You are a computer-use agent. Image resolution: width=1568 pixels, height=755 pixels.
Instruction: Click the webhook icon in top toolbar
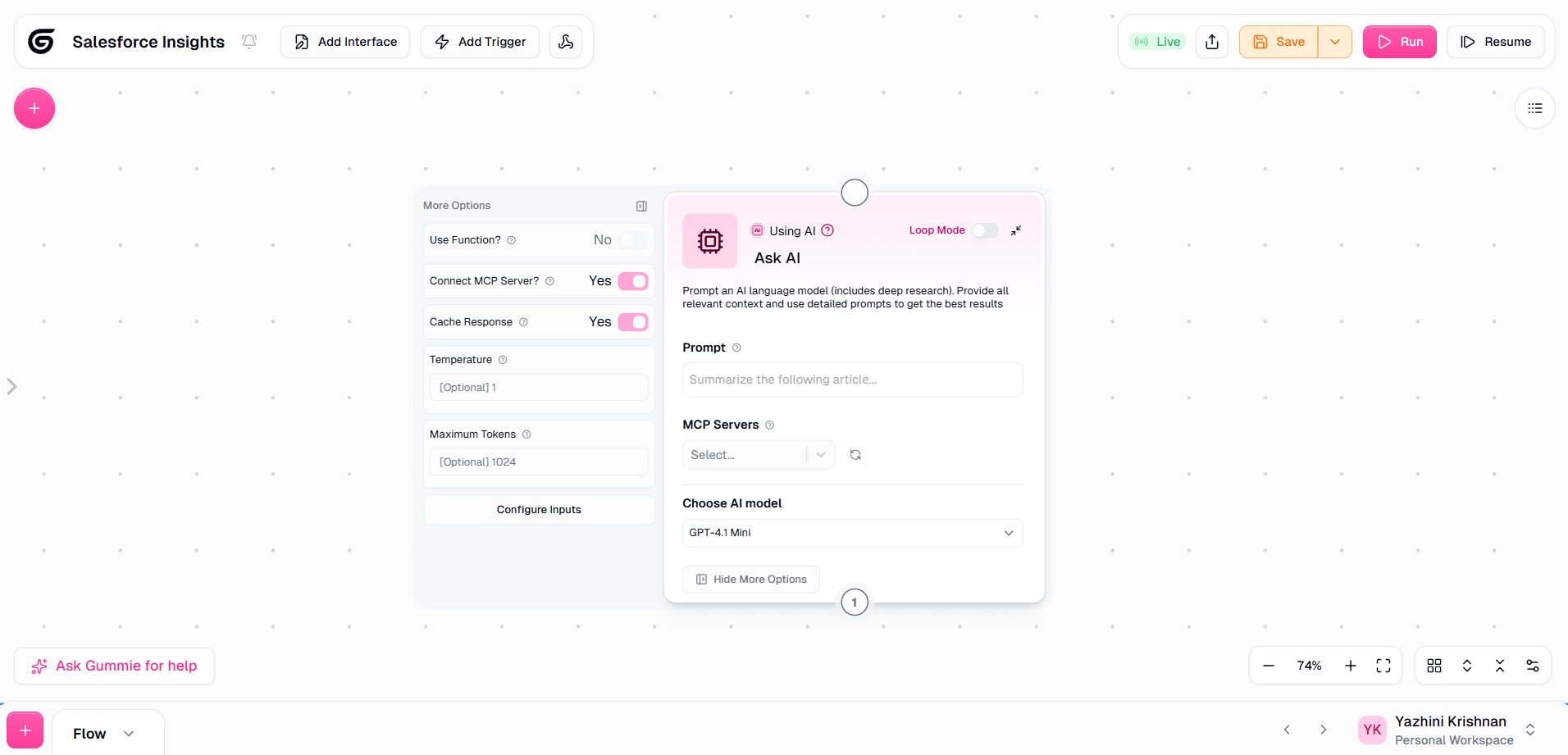point(566,42)
